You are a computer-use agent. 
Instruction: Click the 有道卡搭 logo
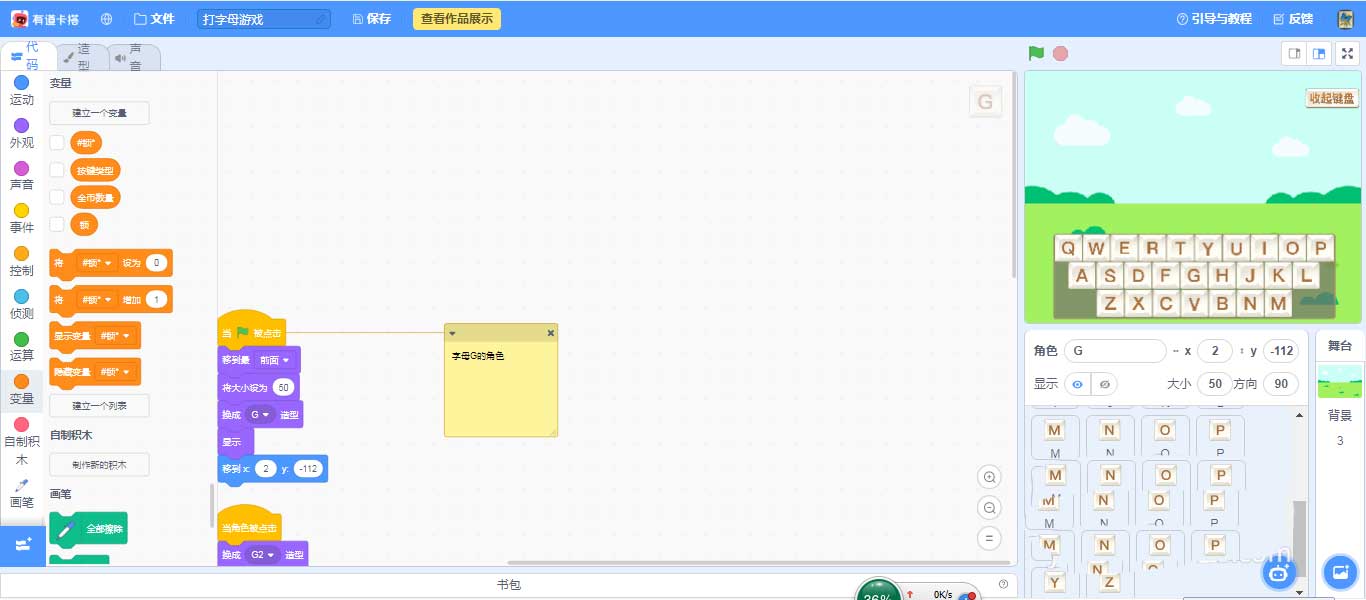click(47, 19)
